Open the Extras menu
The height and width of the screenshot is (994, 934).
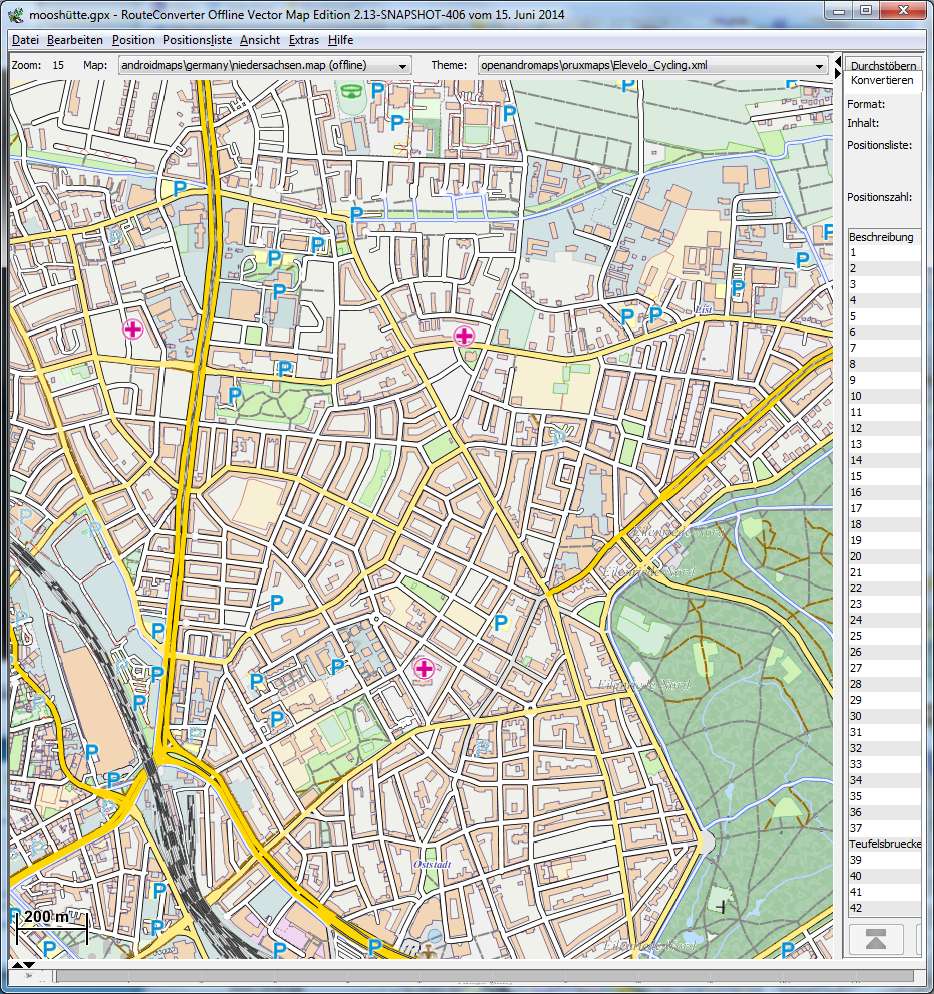pos(303,40)
